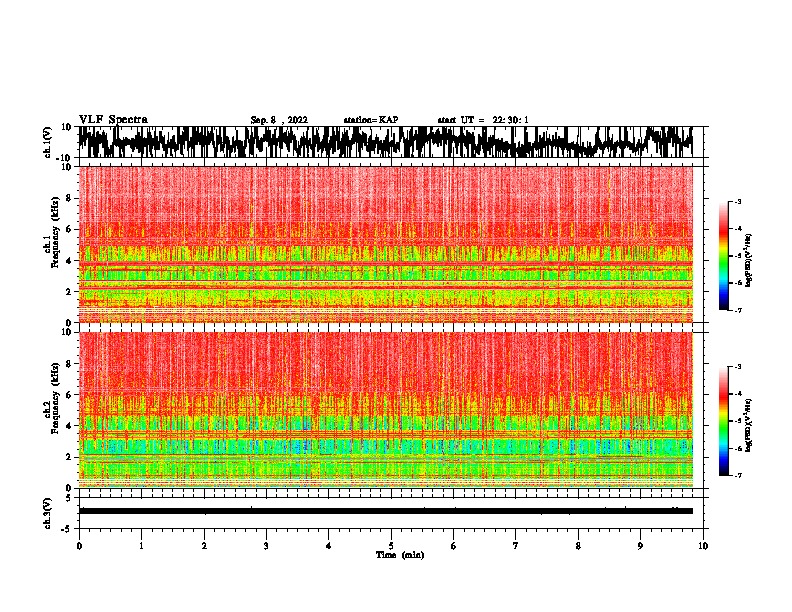Screen dimensions: 792x612
Task: Click the "5" tick on time axis
Action: (391, 546)
